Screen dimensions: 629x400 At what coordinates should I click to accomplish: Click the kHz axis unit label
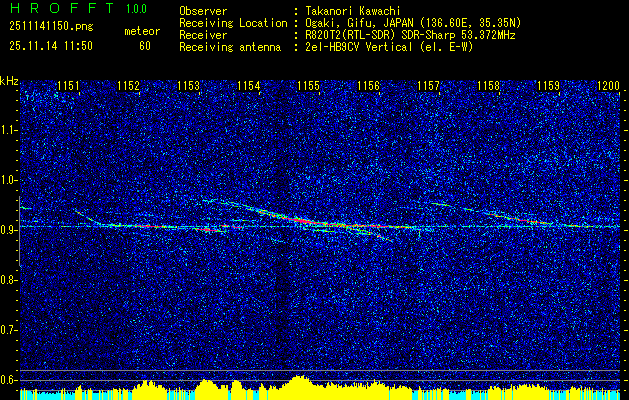tap(9, 80)
